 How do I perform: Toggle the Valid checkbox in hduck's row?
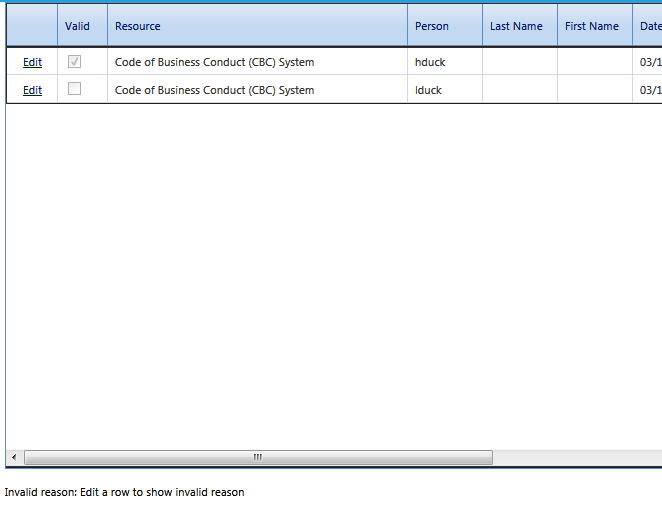coord(74,62)
